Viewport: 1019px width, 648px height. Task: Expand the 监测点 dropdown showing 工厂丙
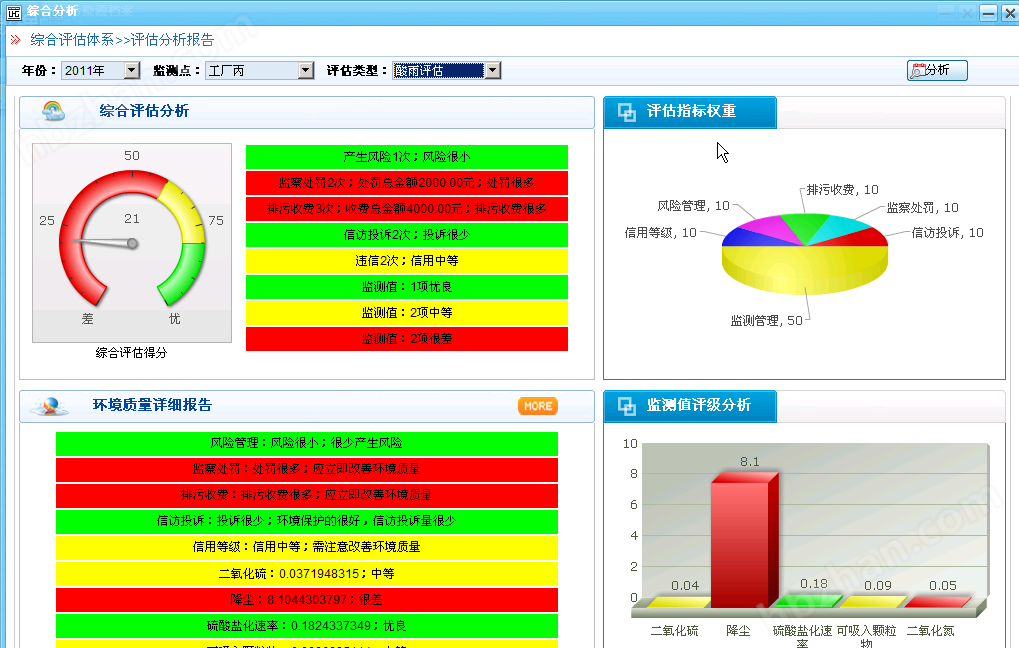click(x=306, y=71)
